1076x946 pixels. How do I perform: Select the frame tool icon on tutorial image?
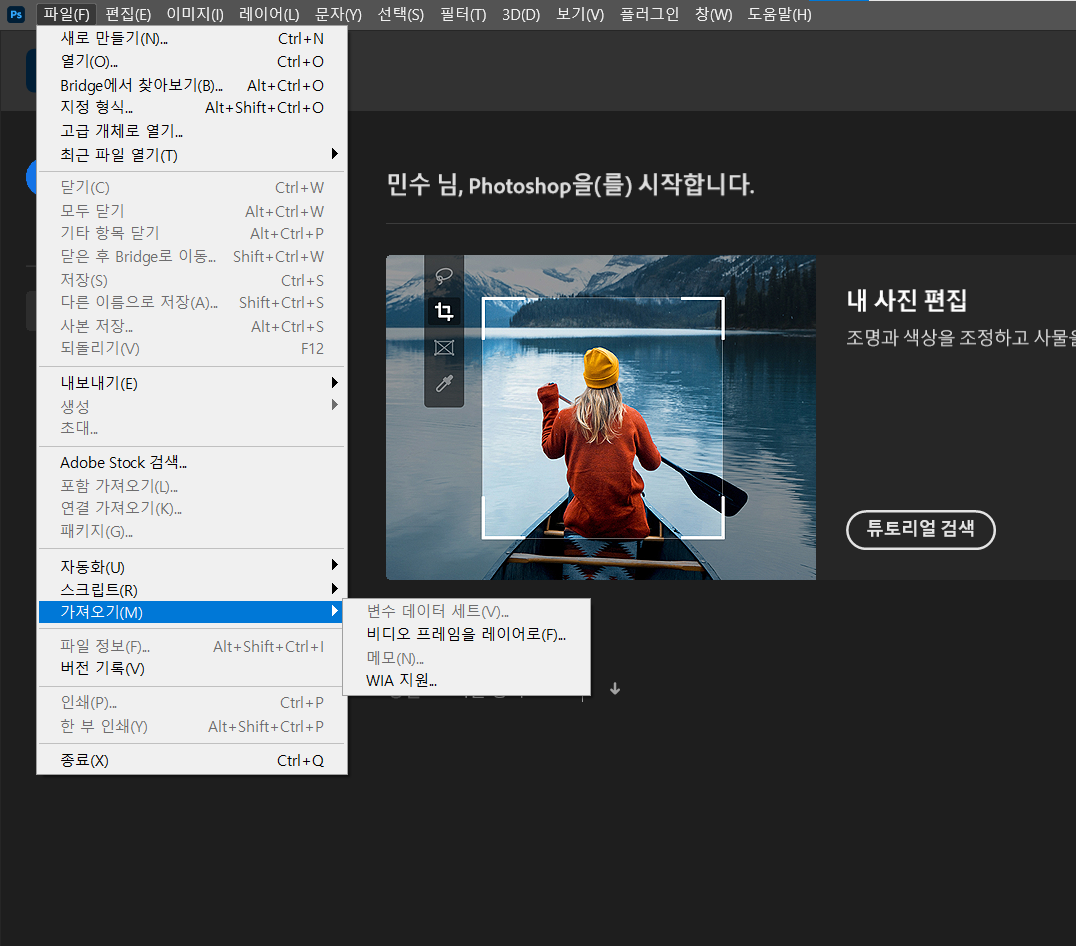click(x=444, y=348)
